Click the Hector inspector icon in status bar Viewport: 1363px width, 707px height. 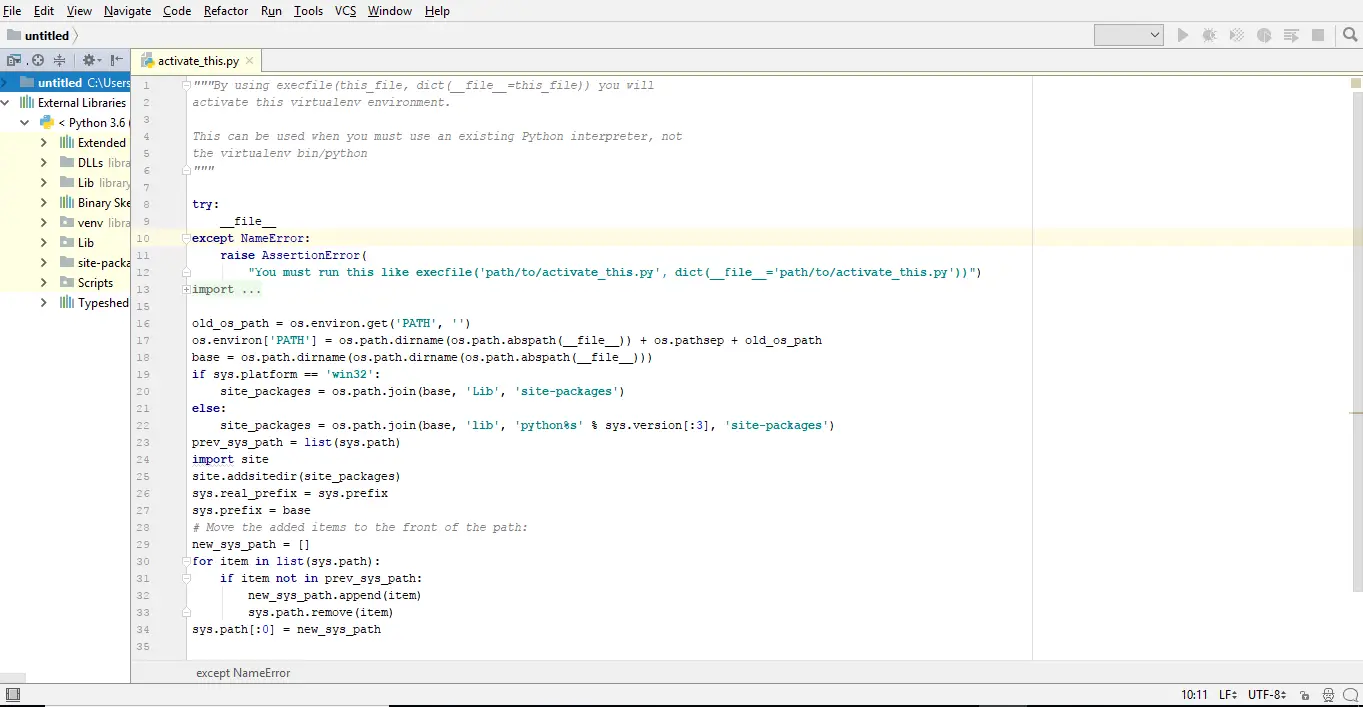pos(1328,695)
